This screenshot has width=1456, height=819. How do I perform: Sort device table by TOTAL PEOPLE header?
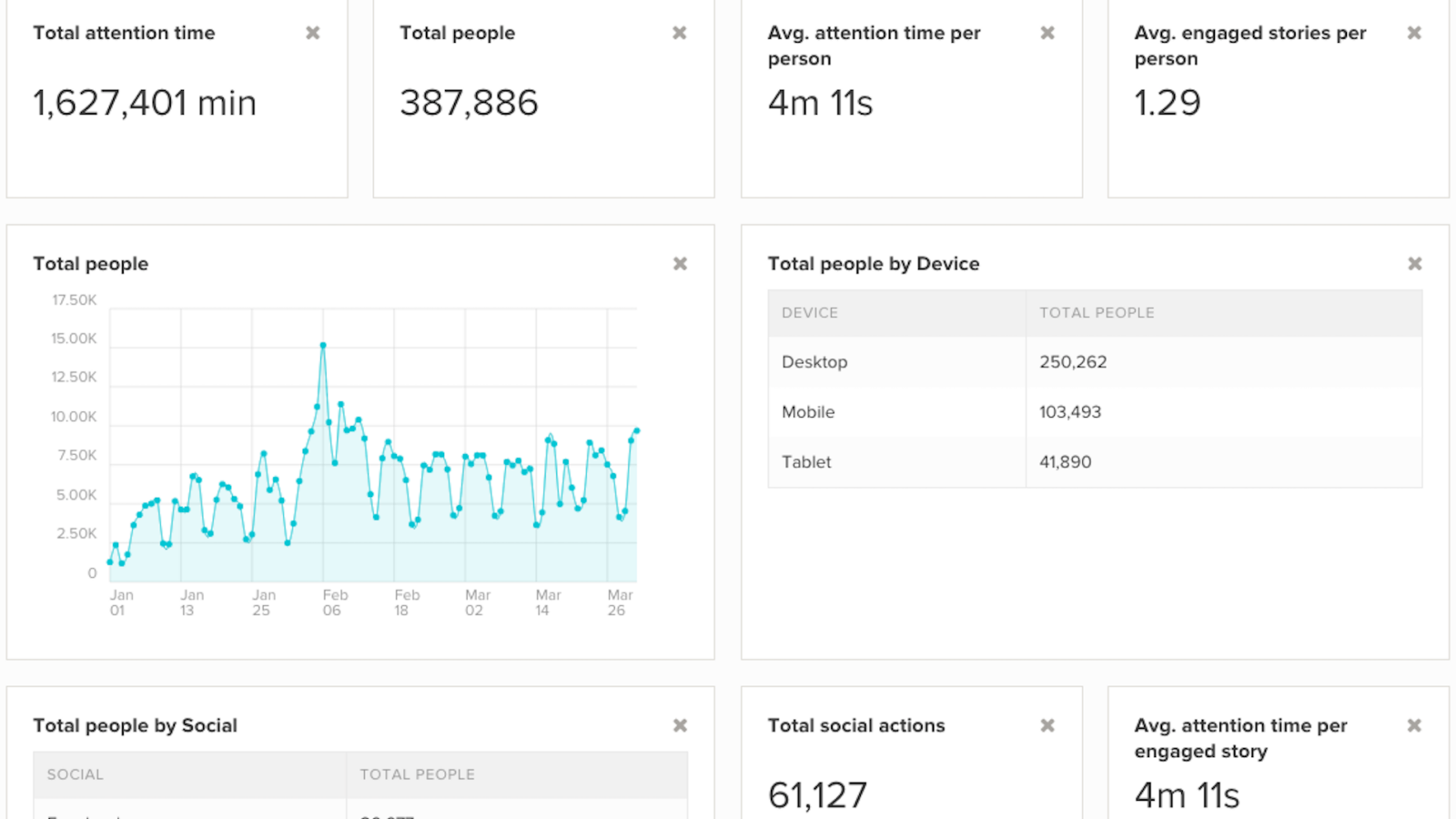1097,313
